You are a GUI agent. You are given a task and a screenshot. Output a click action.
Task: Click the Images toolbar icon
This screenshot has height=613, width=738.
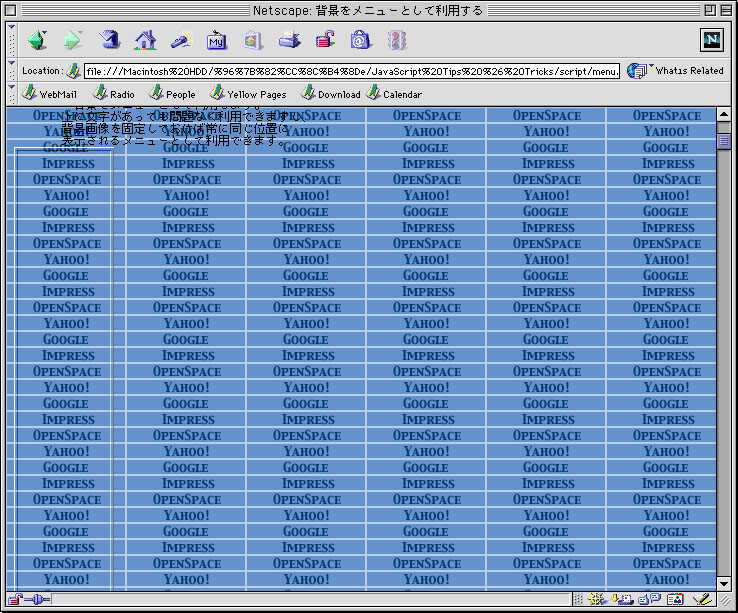252,40
